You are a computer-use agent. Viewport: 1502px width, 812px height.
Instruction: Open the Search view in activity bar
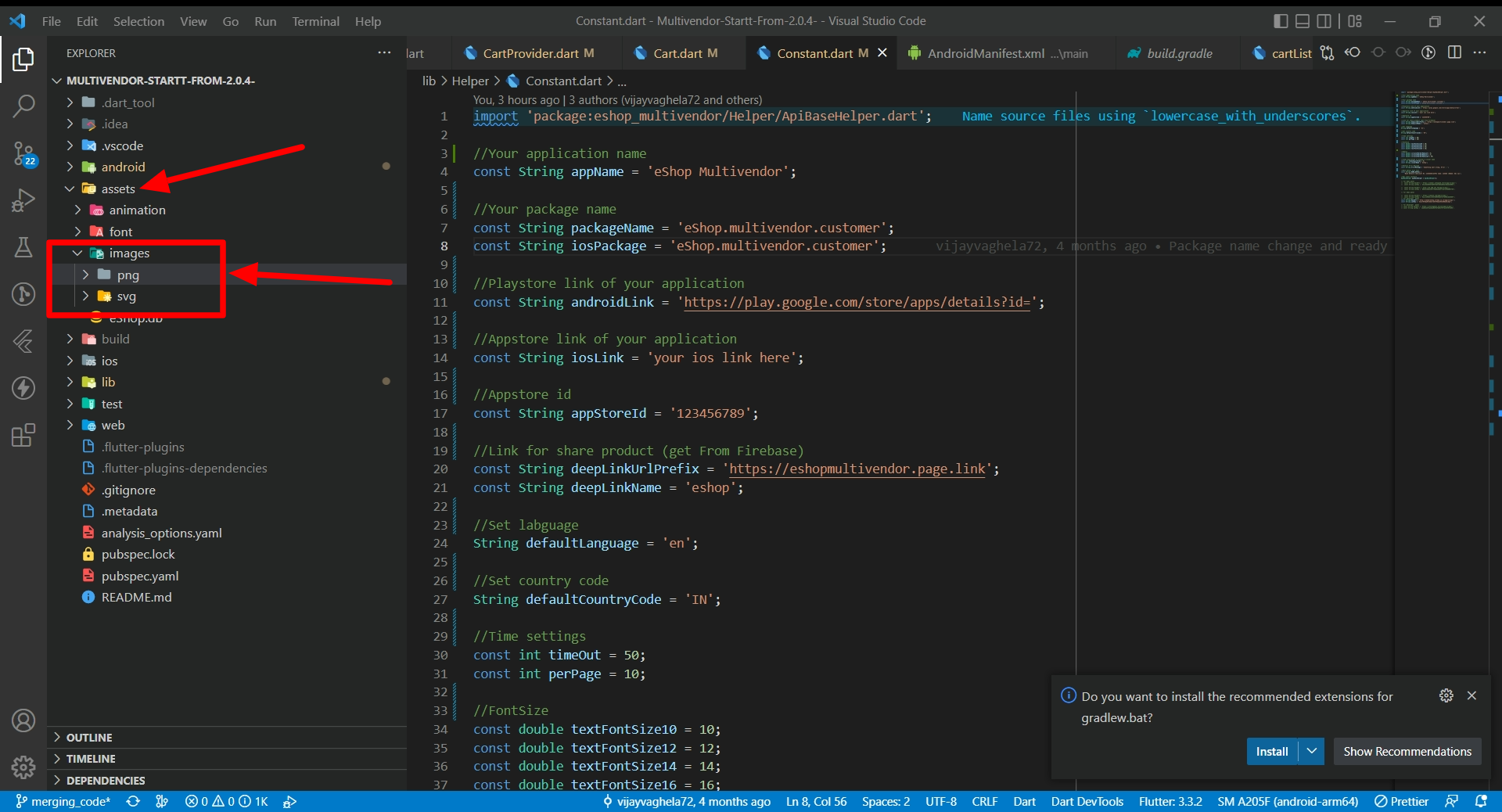point(23,106)
